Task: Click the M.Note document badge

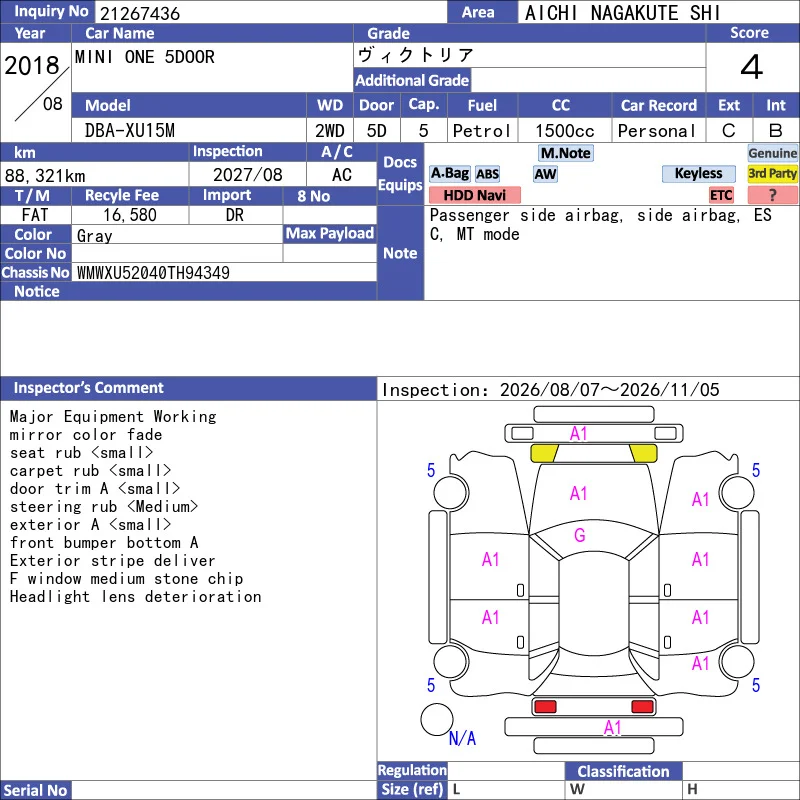Action: (566, 153)
